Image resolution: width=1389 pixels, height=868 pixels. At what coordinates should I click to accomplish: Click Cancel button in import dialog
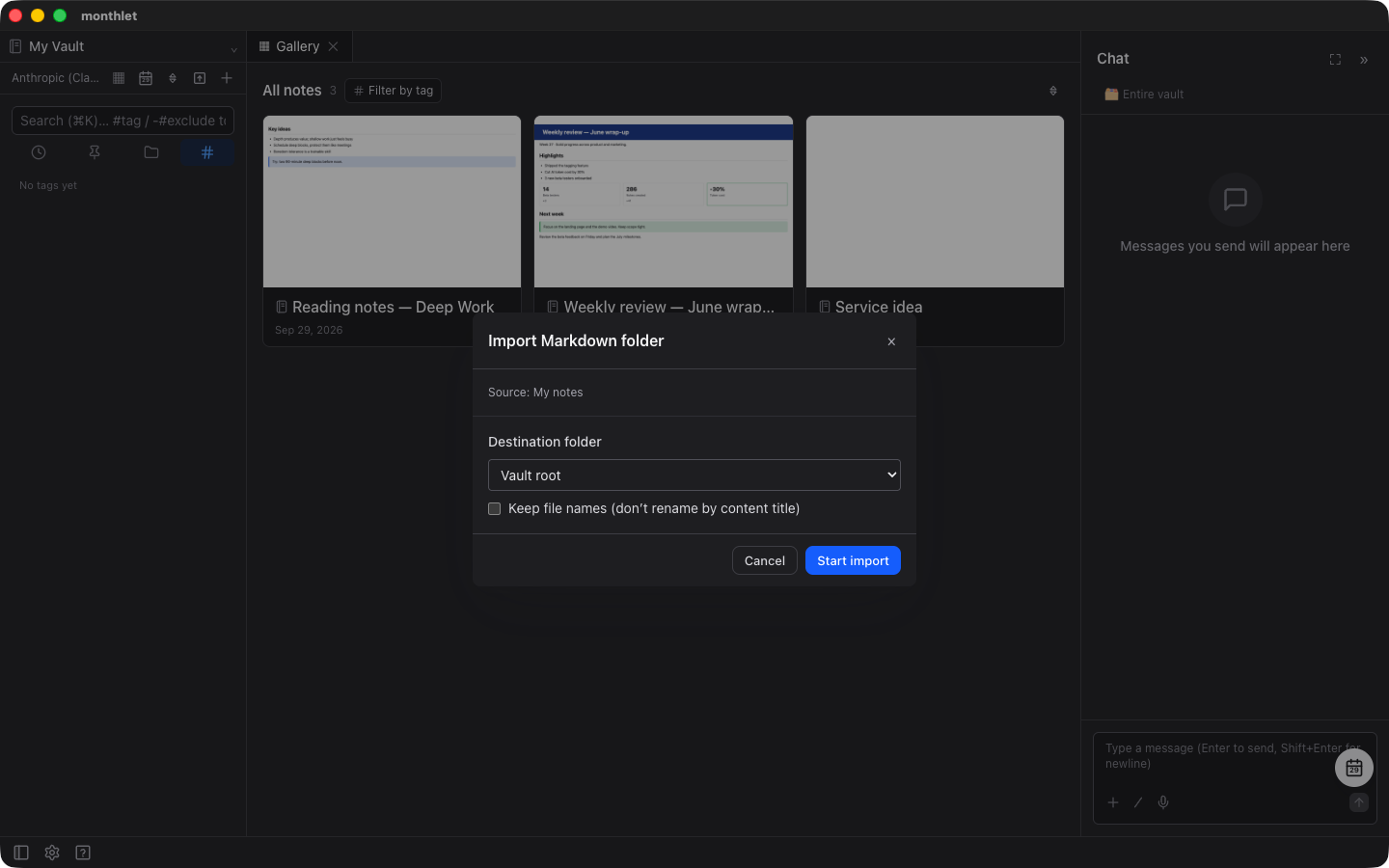(x=765, y=560)
